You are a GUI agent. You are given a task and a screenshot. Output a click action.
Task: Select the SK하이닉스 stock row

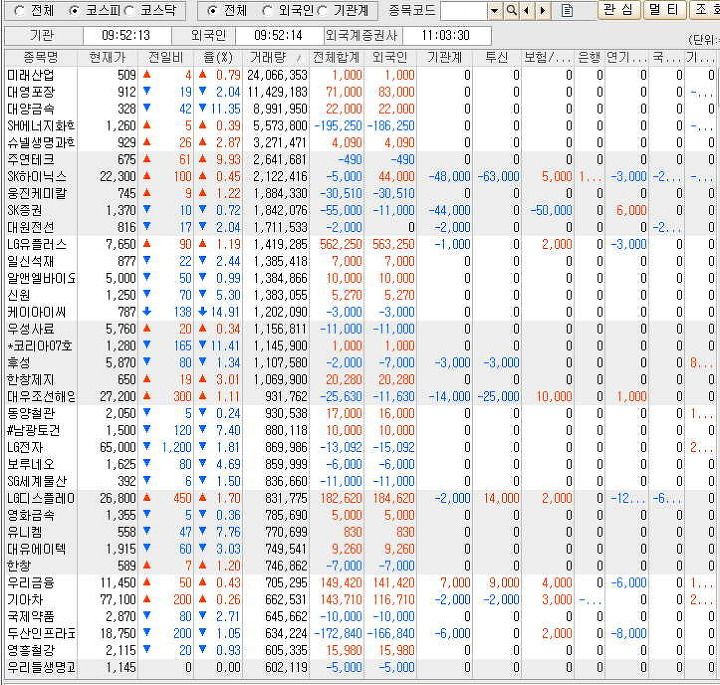pos(360,176)
